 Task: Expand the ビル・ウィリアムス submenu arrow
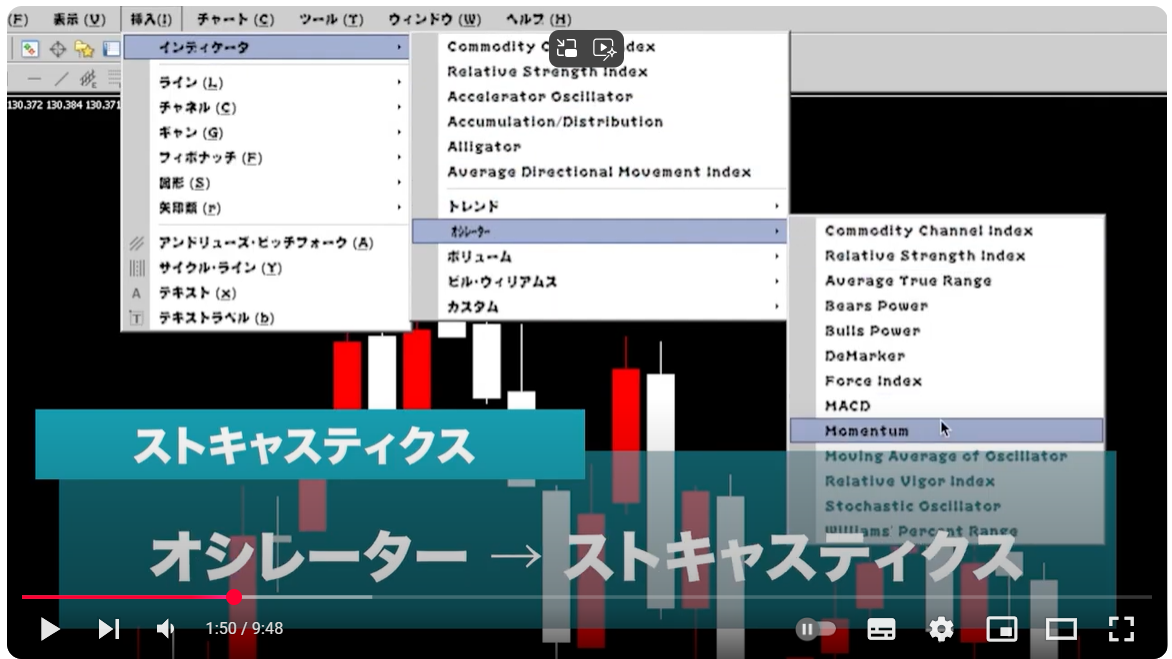click(777, 282)
